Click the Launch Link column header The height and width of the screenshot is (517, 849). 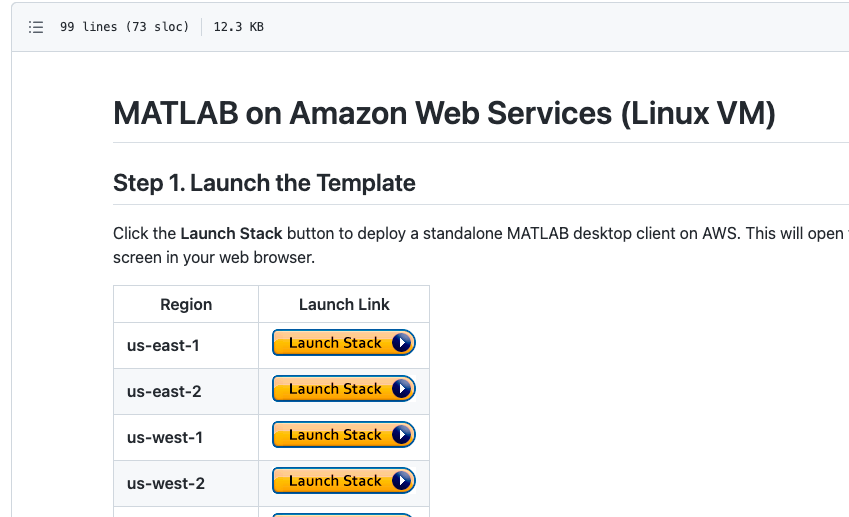[x=344, y=304]
